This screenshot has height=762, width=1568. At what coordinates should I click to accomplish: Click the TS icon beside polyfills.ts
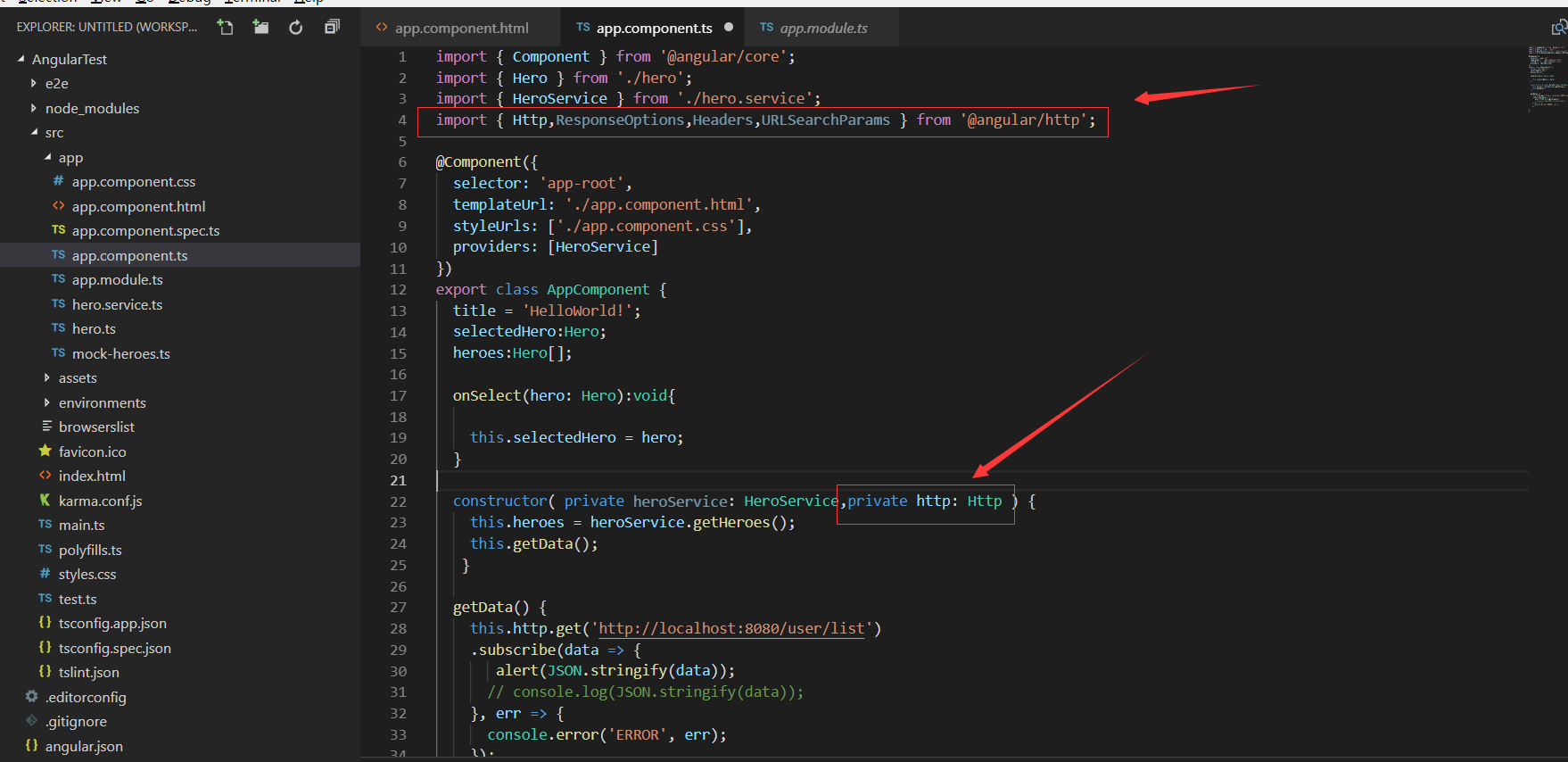[45, 550]
